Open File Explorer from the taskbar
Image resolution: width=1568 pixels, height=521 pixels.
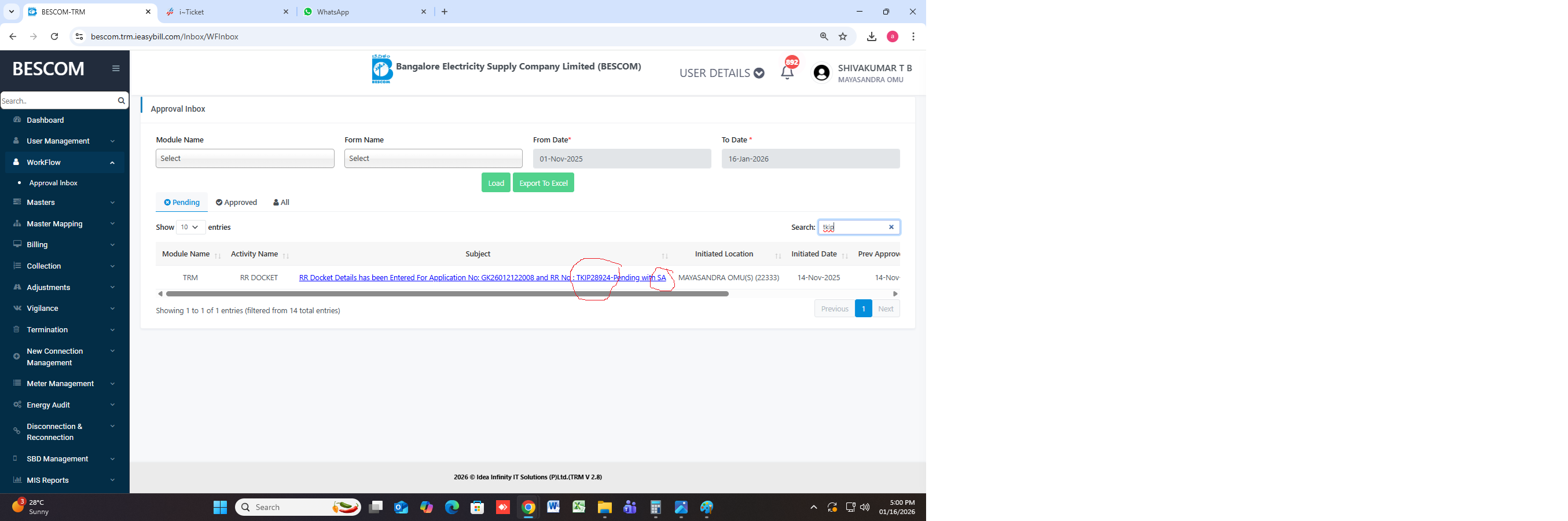coord(604,507)
